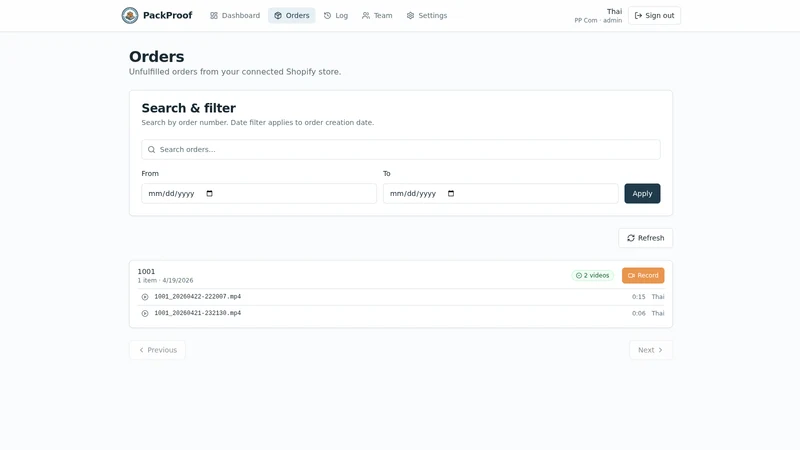Refresh the orders list
Viewport: 800px width, 450px height.
coord(645,238)
